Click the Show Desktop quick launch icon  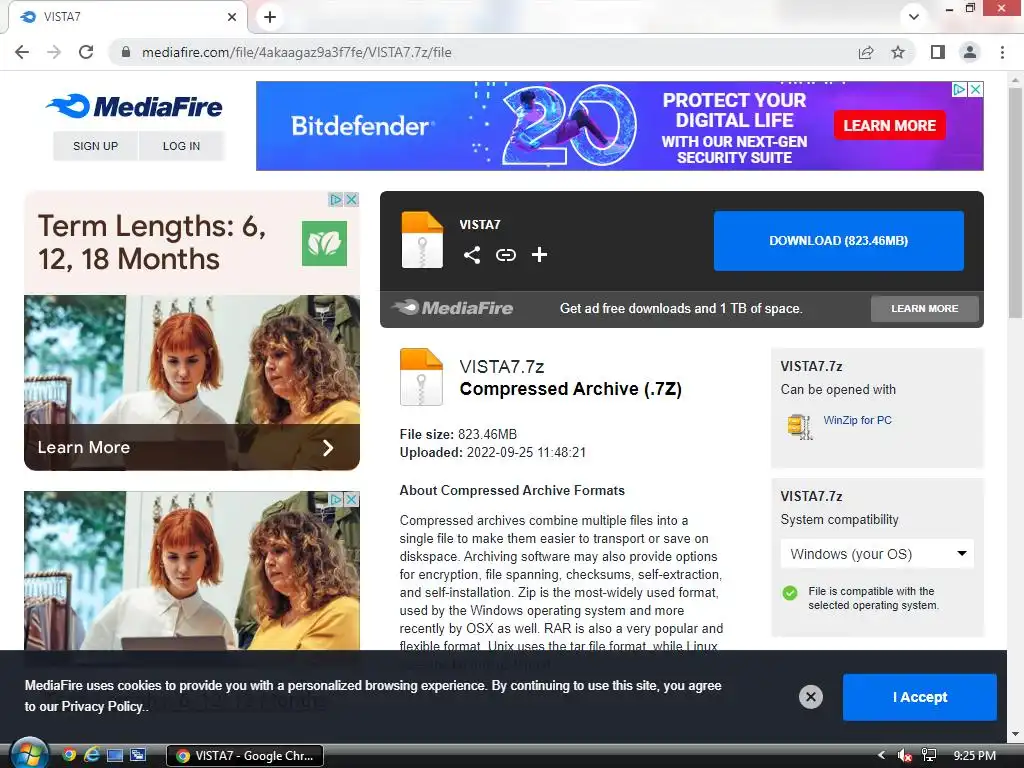click(114, 755)
